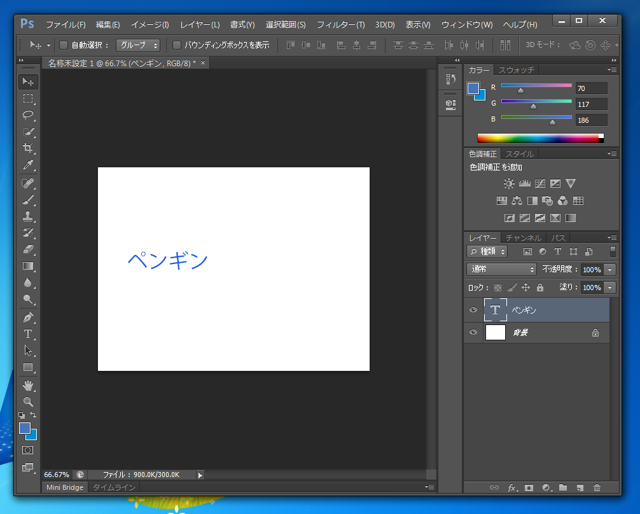Switch to the チャンネル tab
640x514 pixels.
(523, 238)
